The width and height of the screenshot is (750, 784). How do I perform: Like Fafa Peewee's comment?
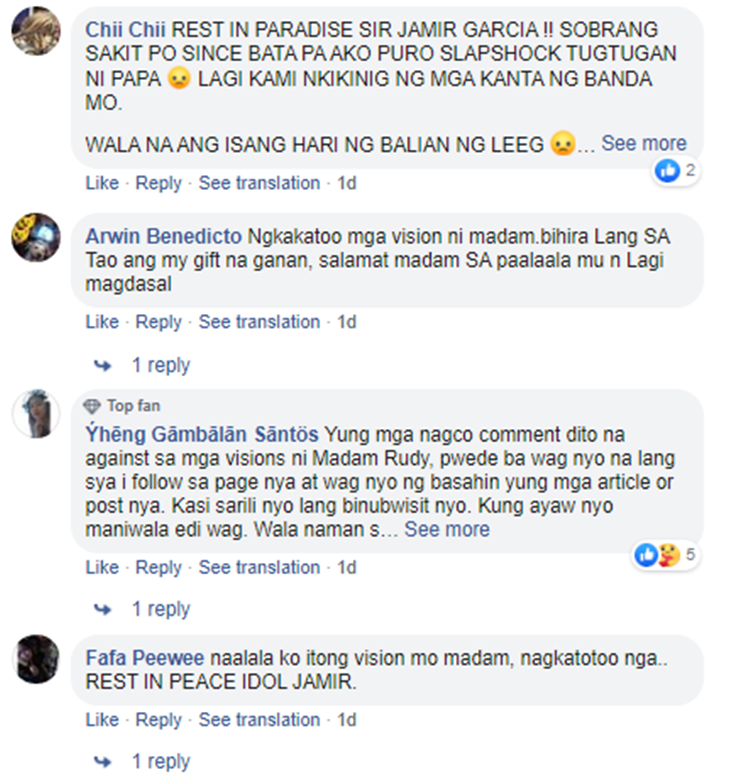click(x=102, y=720)
